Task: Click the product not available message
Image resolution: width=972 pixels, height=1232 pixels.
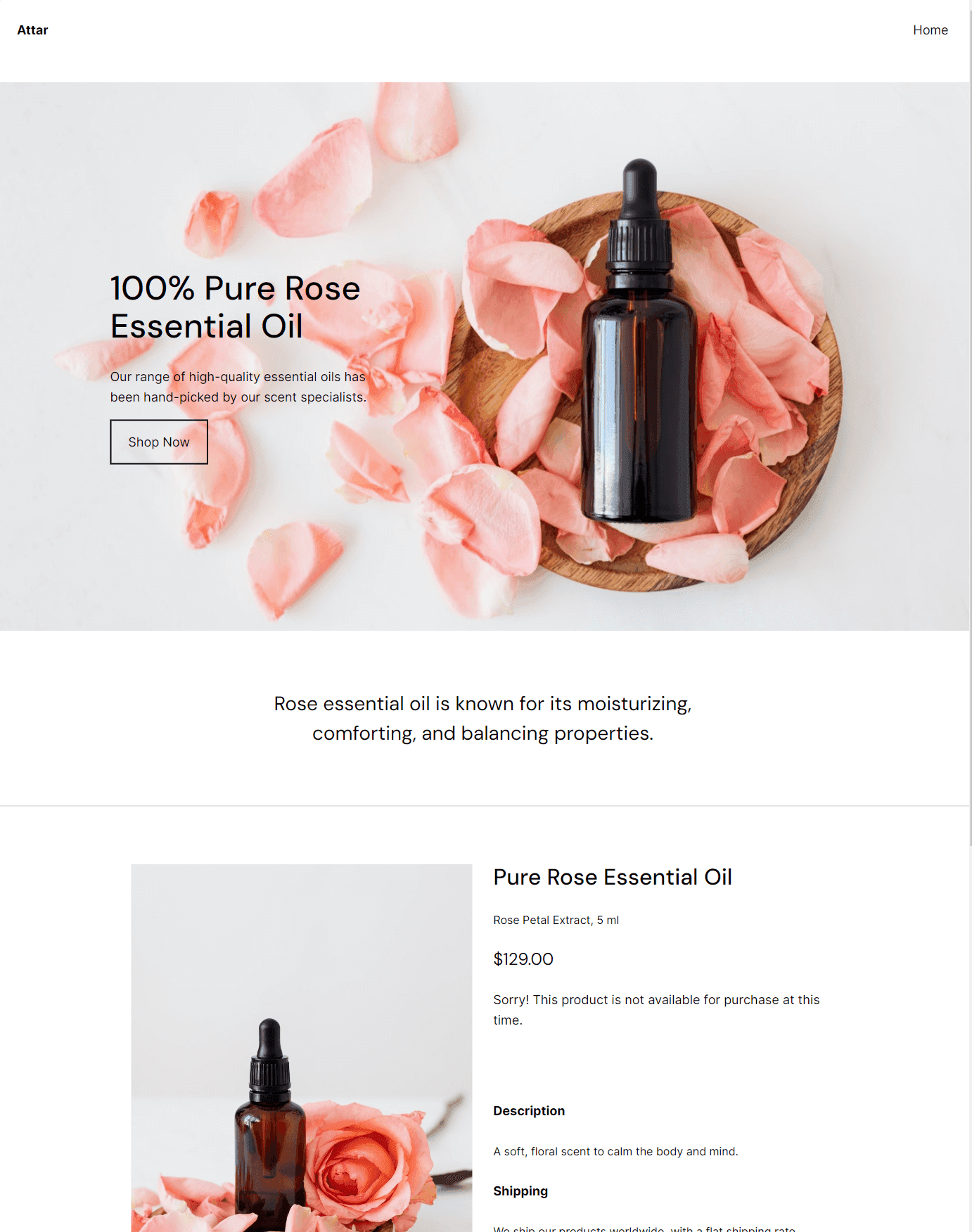Action: click(x=656, y=1010)
